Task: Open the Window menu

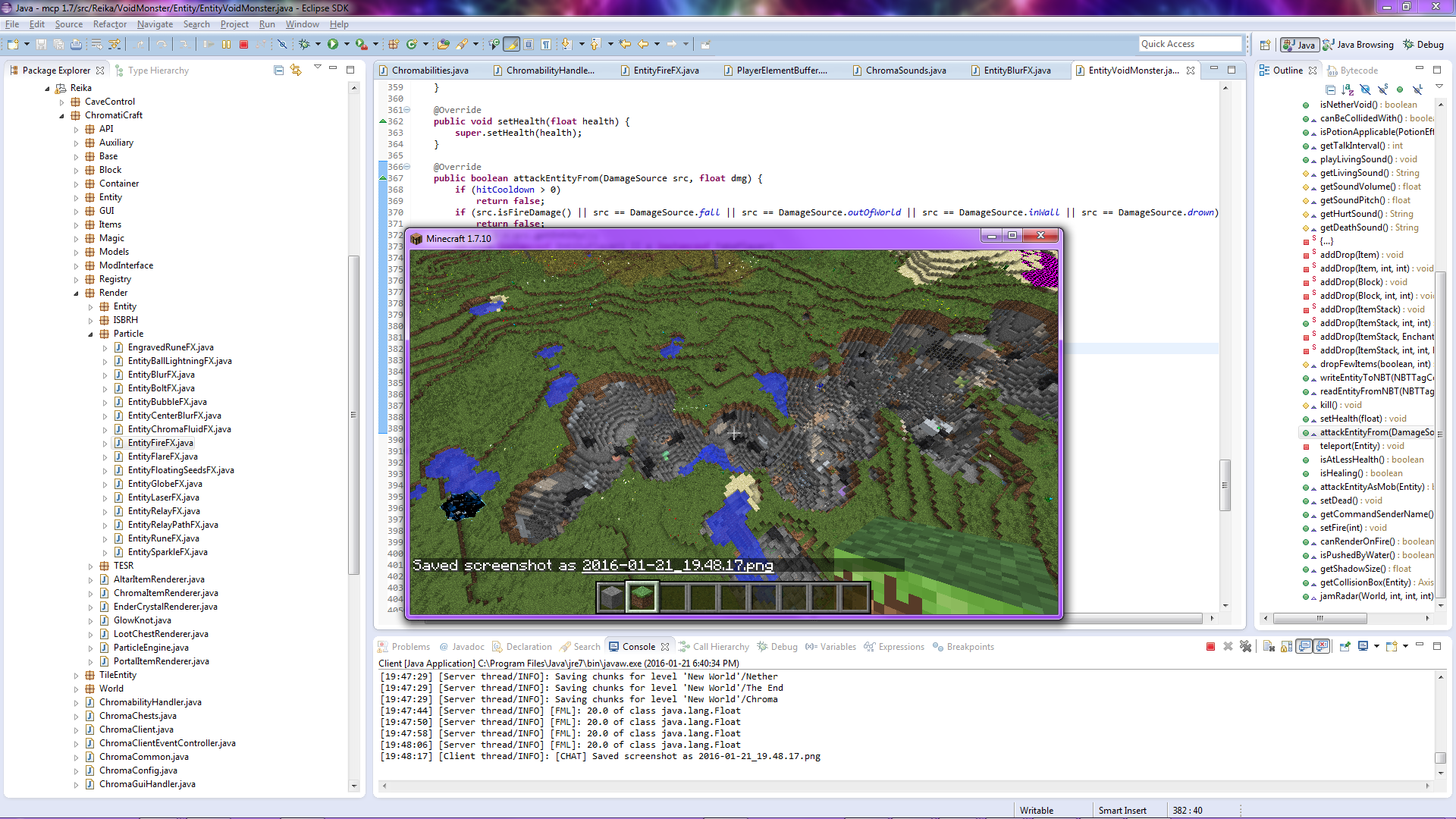Action: [x=302, y=24]
